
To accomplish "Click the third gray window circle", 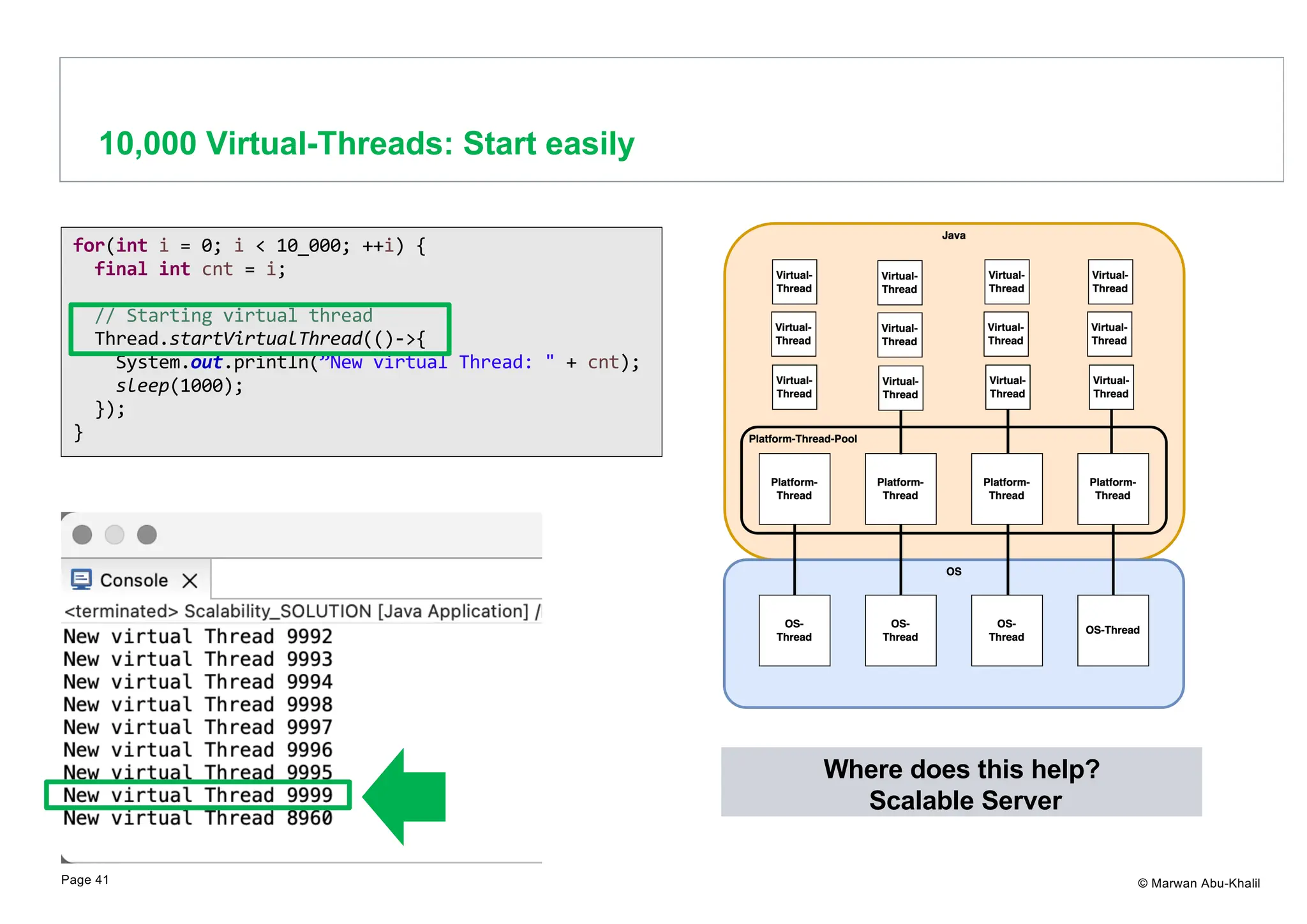I will point(147,534).
